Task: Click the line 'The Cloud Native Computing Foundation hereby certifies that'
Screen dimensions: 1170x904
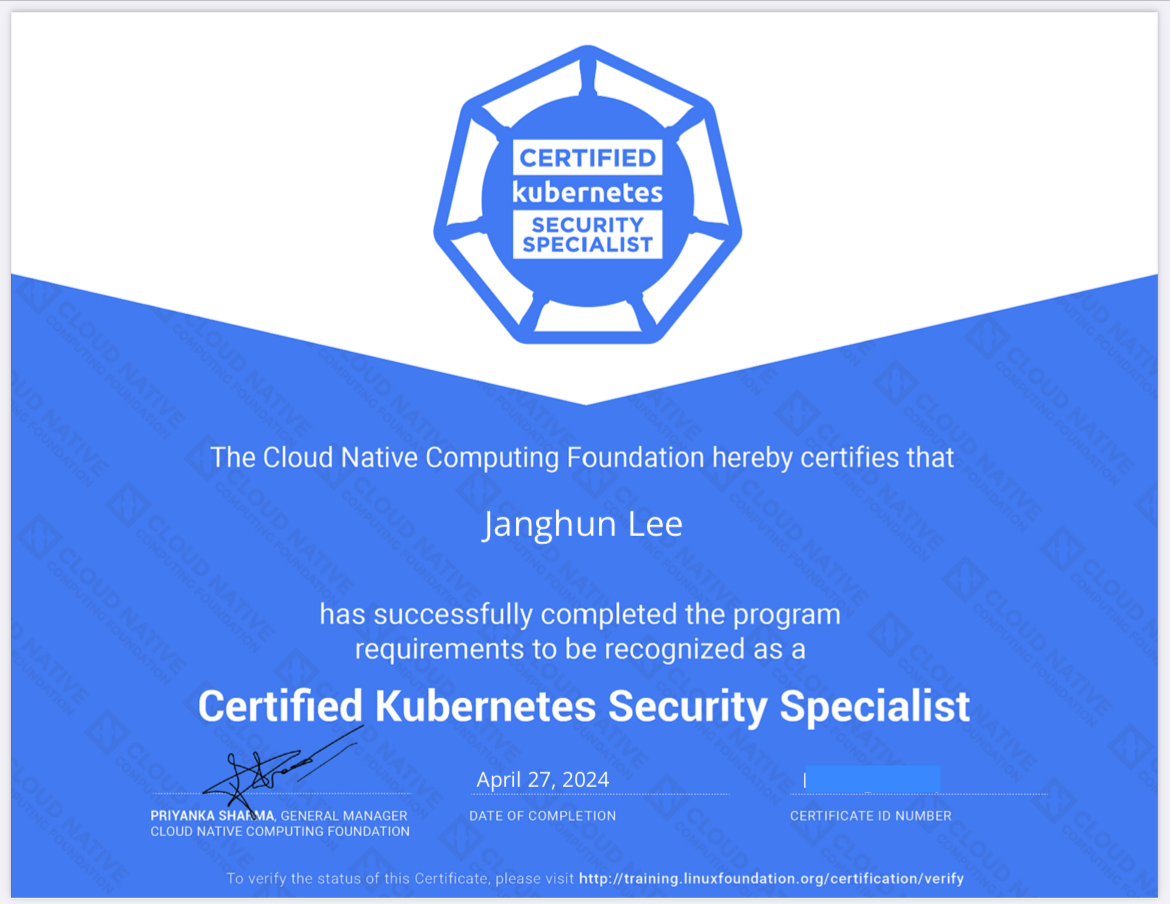Action: tap(582, 458)
